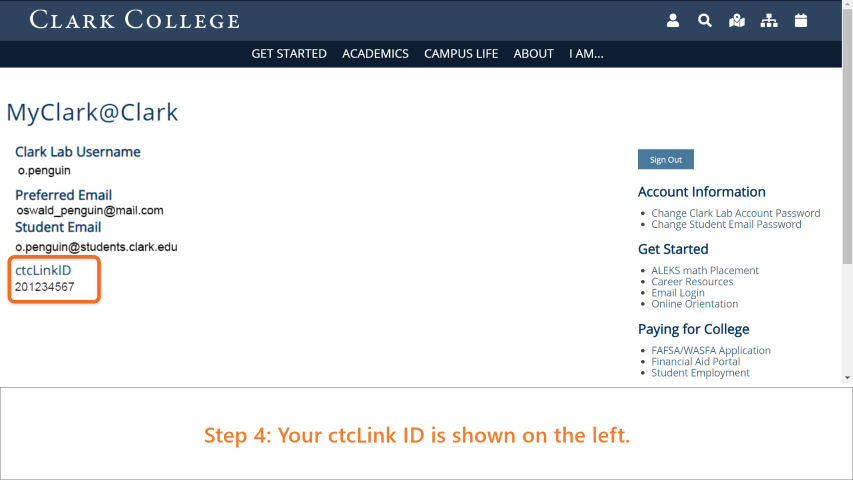
Task: Click the Sign Out button
Action: [x=665, y=159]
